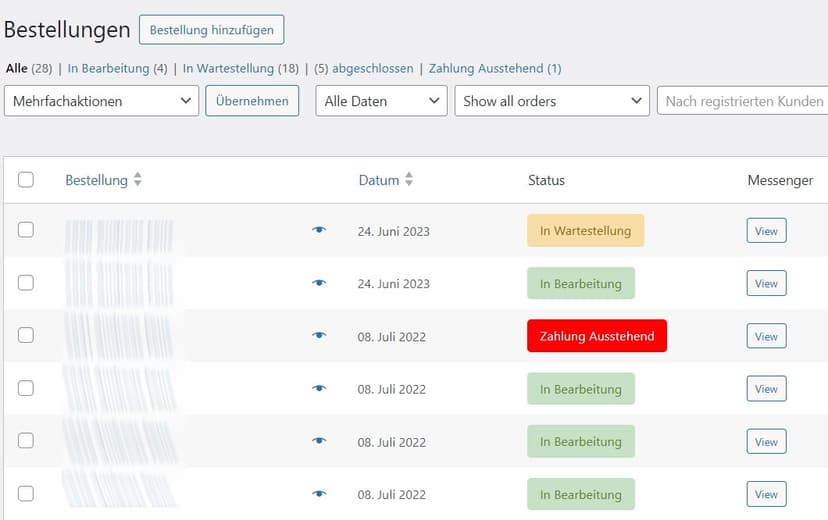Open the Mehrfachaktionen dropdown
The image size is (828, 520).
tap(101, 101)
